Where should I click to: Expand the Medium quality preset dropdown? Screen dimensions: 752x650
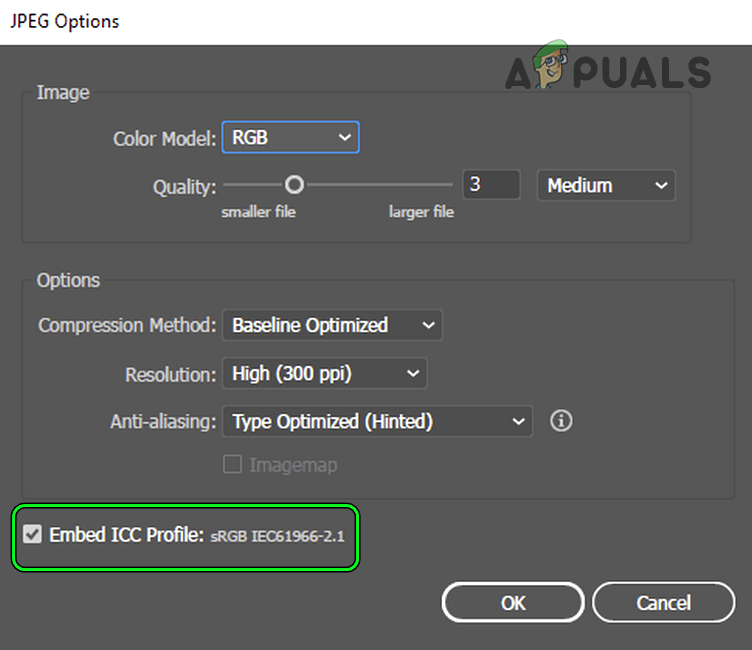point(606,185)
